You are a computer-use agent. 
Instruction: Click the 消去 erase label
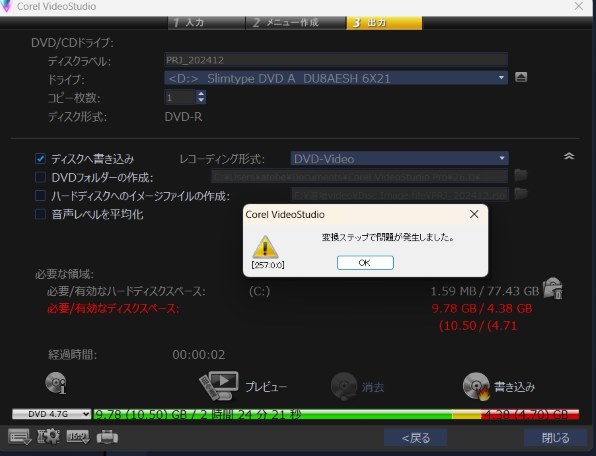372,387
